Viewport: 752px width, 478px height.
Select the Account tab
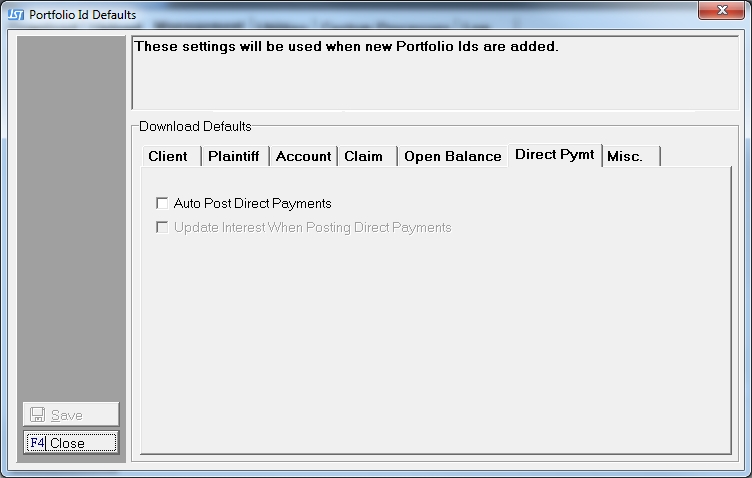[303, 156]
